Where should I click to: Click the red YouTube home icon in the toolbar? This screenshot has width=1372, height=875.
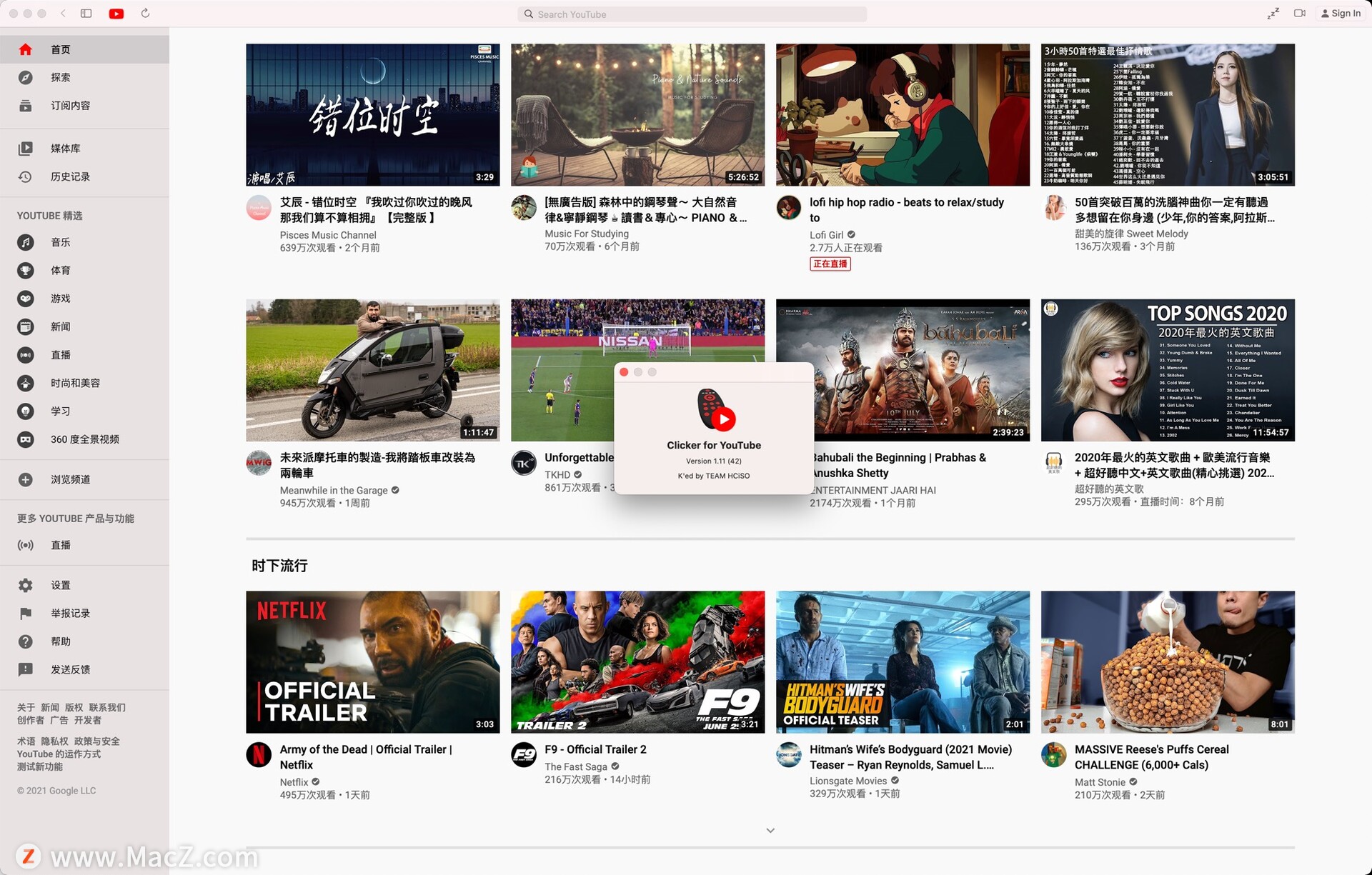tap(116, 14)
